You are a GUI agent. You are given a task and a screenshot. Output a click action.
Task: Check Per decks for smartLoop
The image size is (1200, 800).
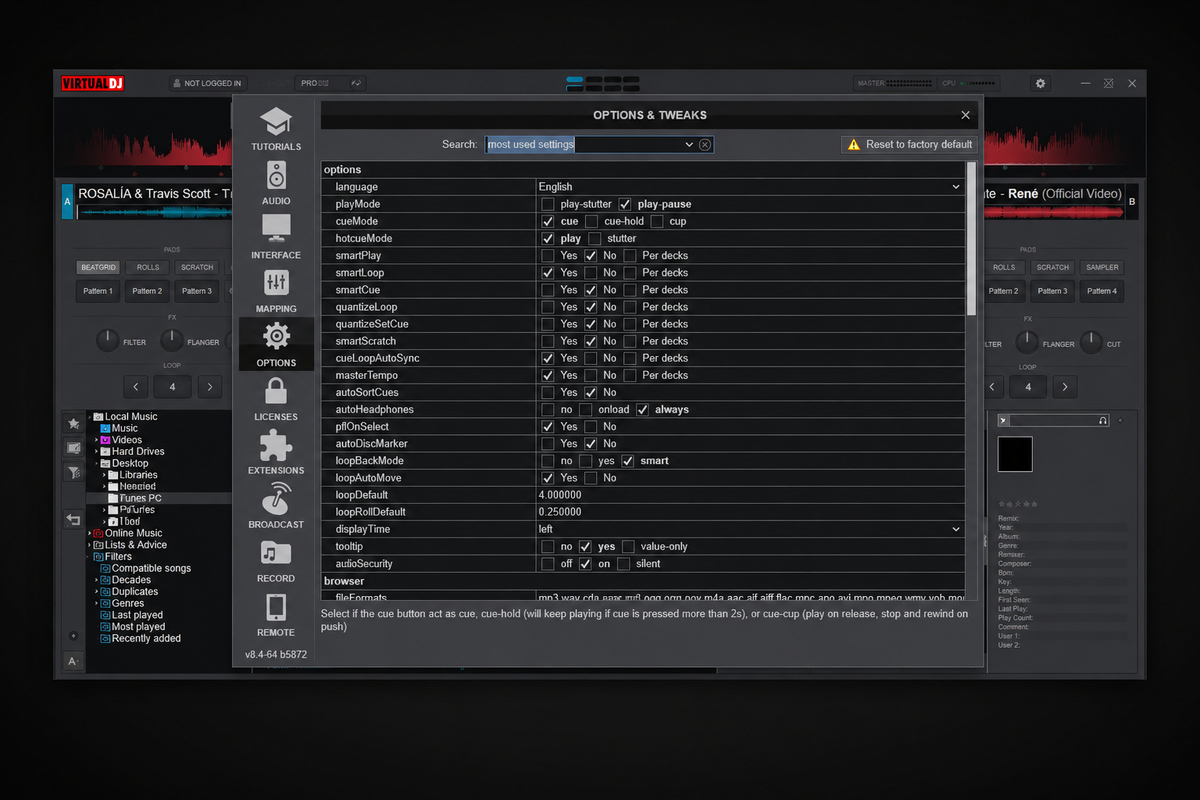point(630,272)
